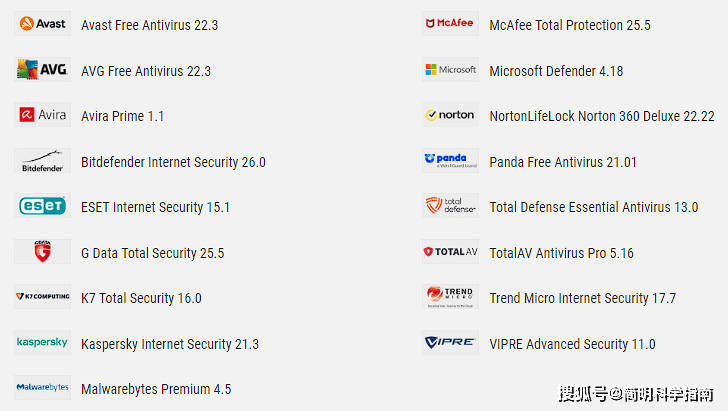Image resolution: width=728 pixels, height=411 pixels.
Task: Click the Panda logo icon
Action: (450, 161)
